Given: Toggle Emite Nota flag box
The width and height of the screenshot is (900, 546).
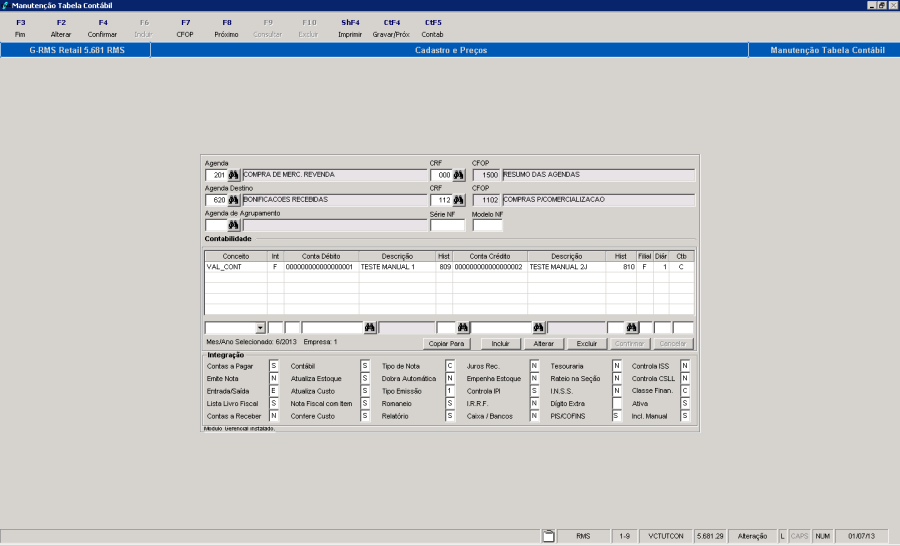Looking at the screenshot, I should (274, 378).
